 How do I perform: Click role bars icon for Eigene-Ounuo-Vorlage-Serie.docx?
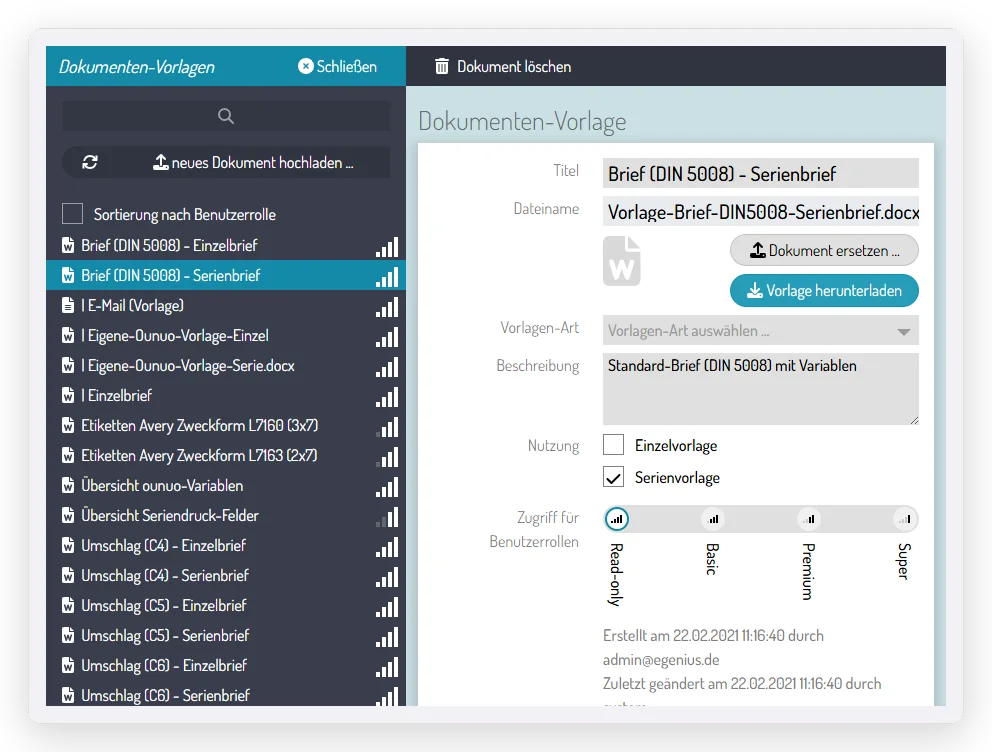[x=387, y=367]
